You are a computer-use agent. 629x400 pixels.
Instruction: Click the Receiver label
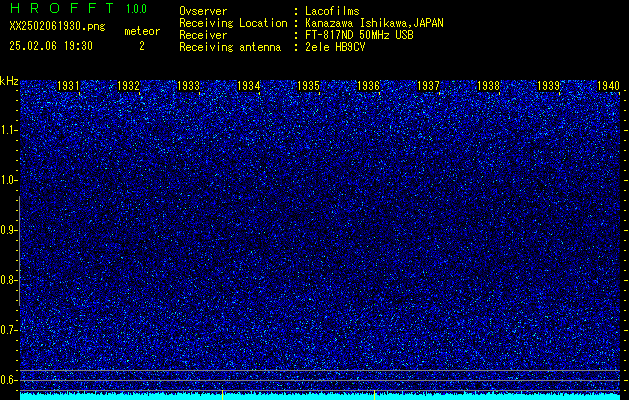[x=203, y=35]
